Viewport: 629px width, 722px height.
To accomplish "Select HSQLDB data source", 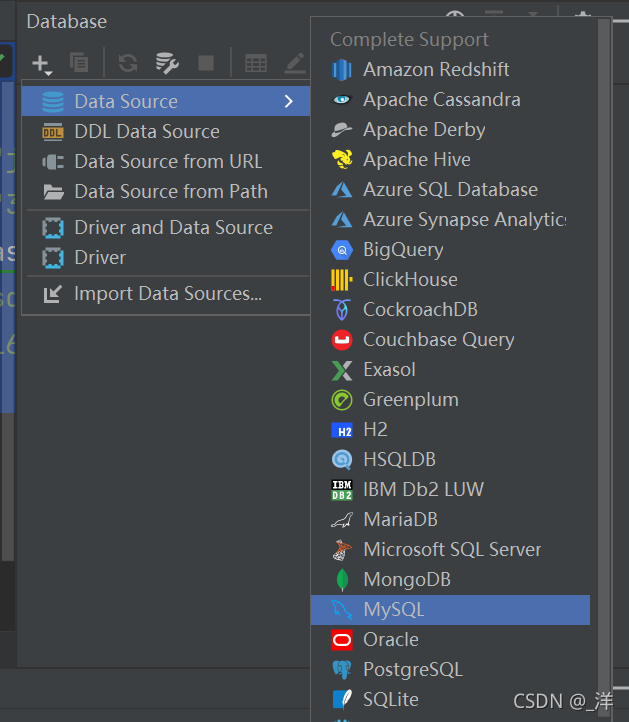I will pyautogui.click(x=450, y=460).
